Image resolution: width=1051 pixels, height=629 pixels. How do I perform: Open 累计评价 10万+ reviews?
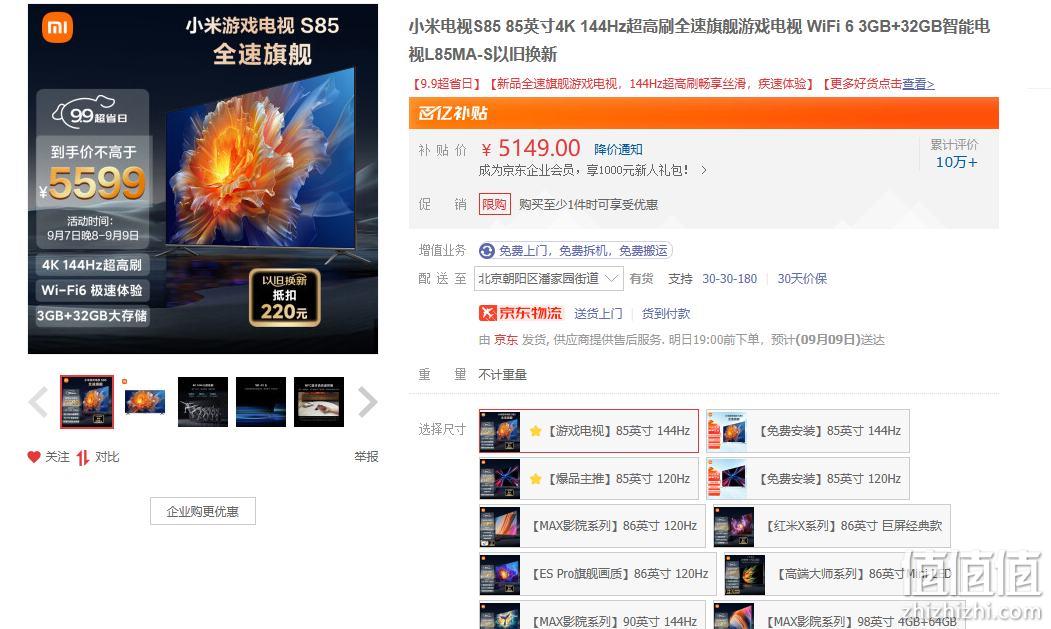click(956, 154)
